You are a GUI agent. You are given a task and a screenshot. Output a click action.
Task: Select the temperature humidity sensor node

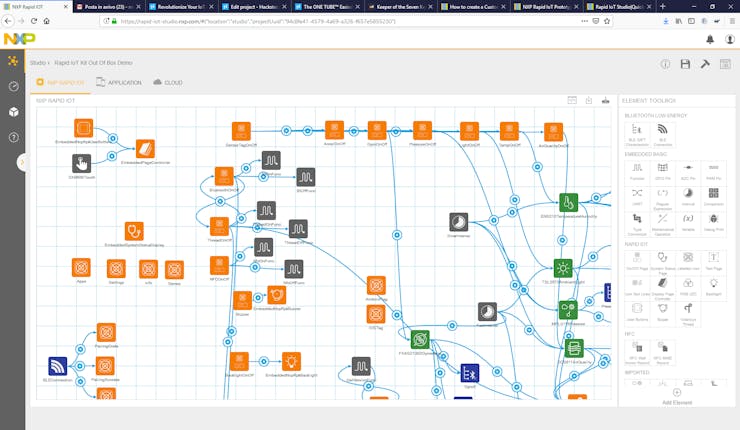coord(568,203)
